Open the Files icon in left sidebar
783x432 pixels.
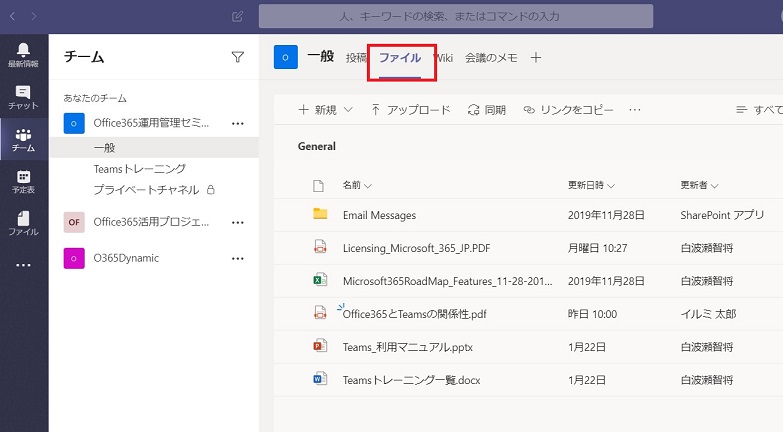point(23,223)
